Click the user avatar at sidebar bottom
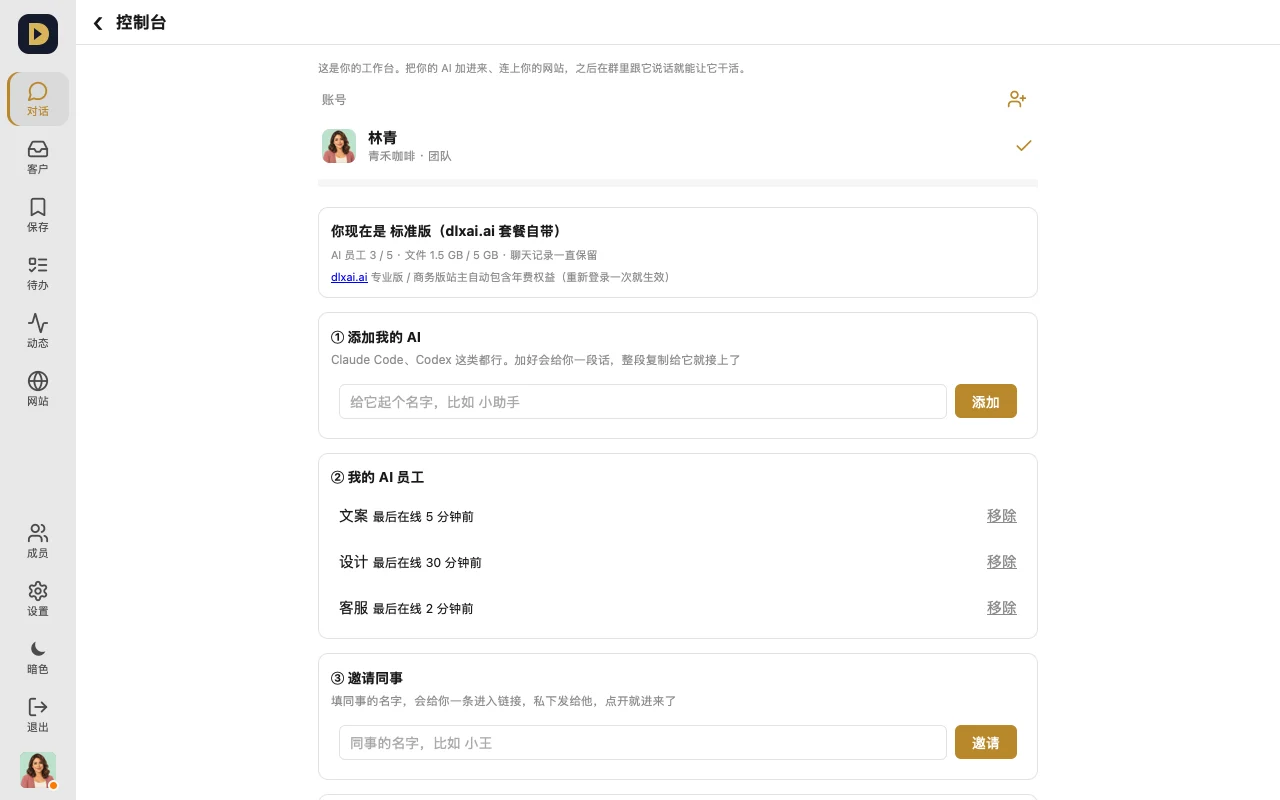The width and height of the screenshot is (1280, 800). [x=38, y=770]
